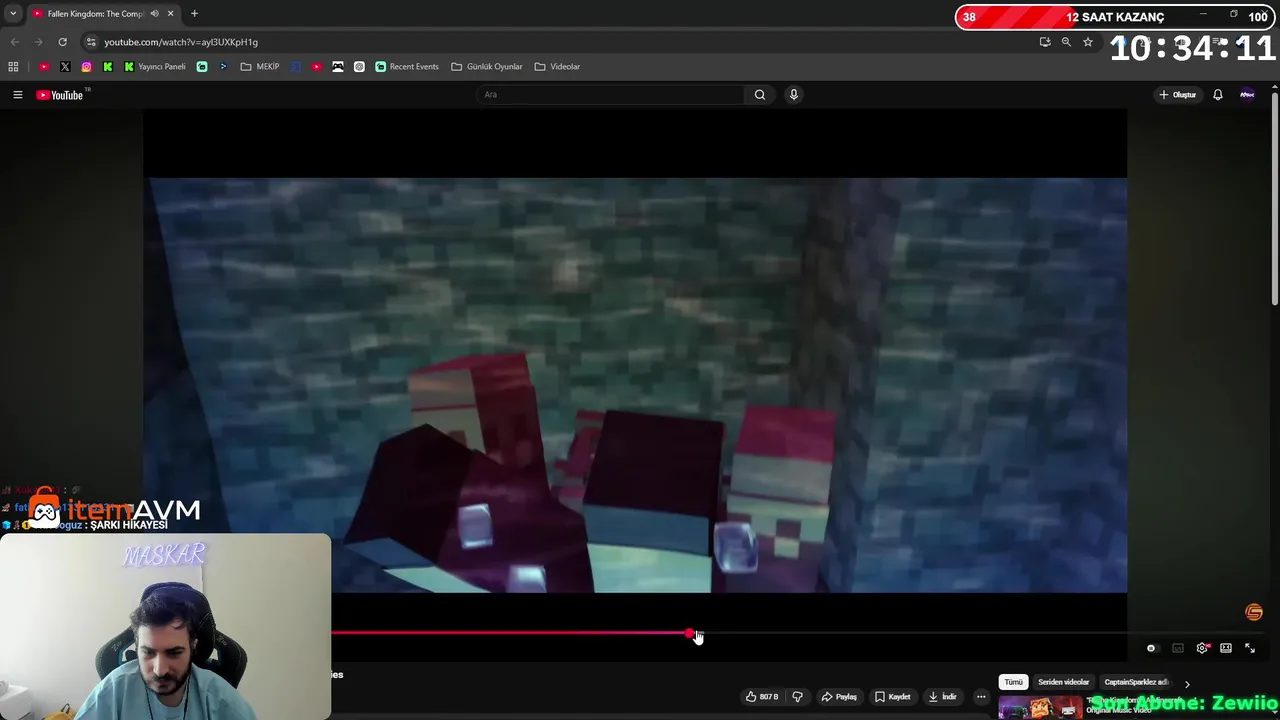Open the YouTube guide hamburger menu
Image resolution: width=1280 pixels, height=720 pixels.
click(x=17, y=95)
